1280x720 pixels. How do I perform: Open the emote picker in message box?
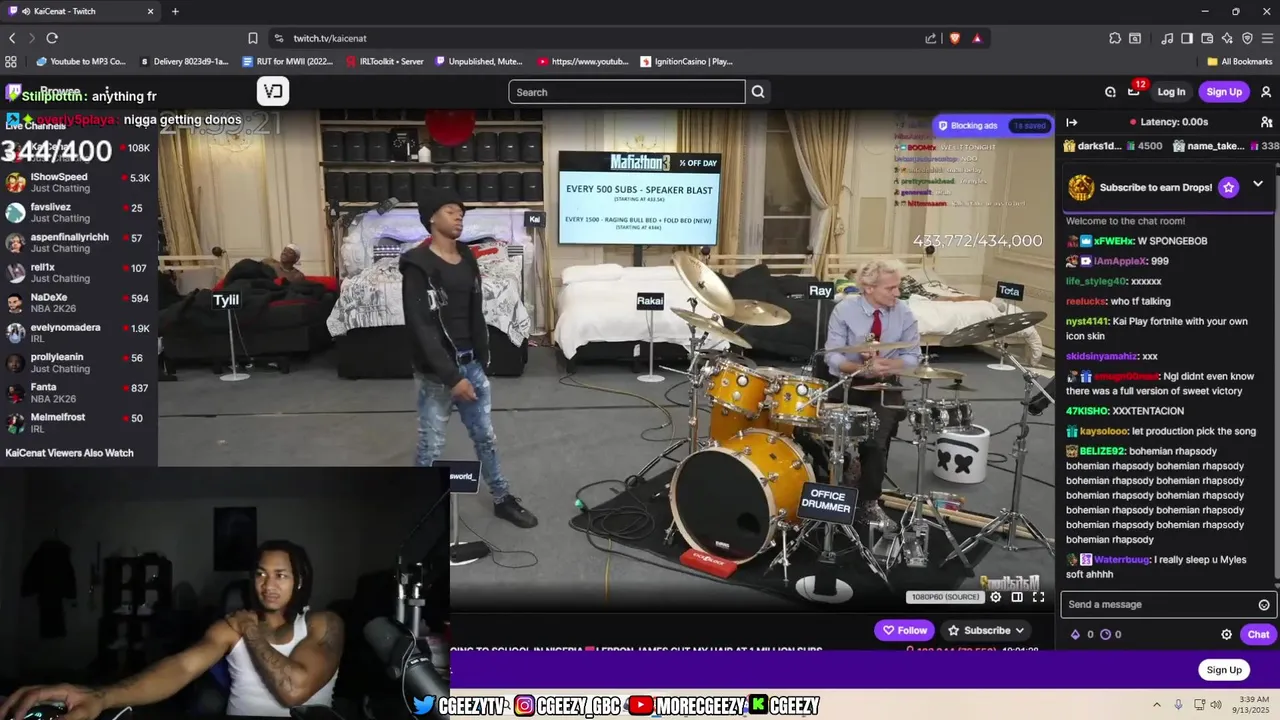coord(1264,605)
